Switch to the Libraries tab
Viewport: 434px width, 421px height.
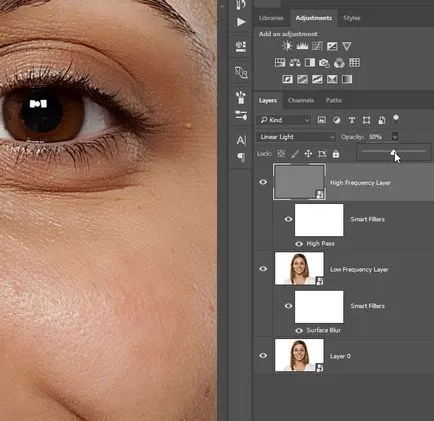click(271, 18)
